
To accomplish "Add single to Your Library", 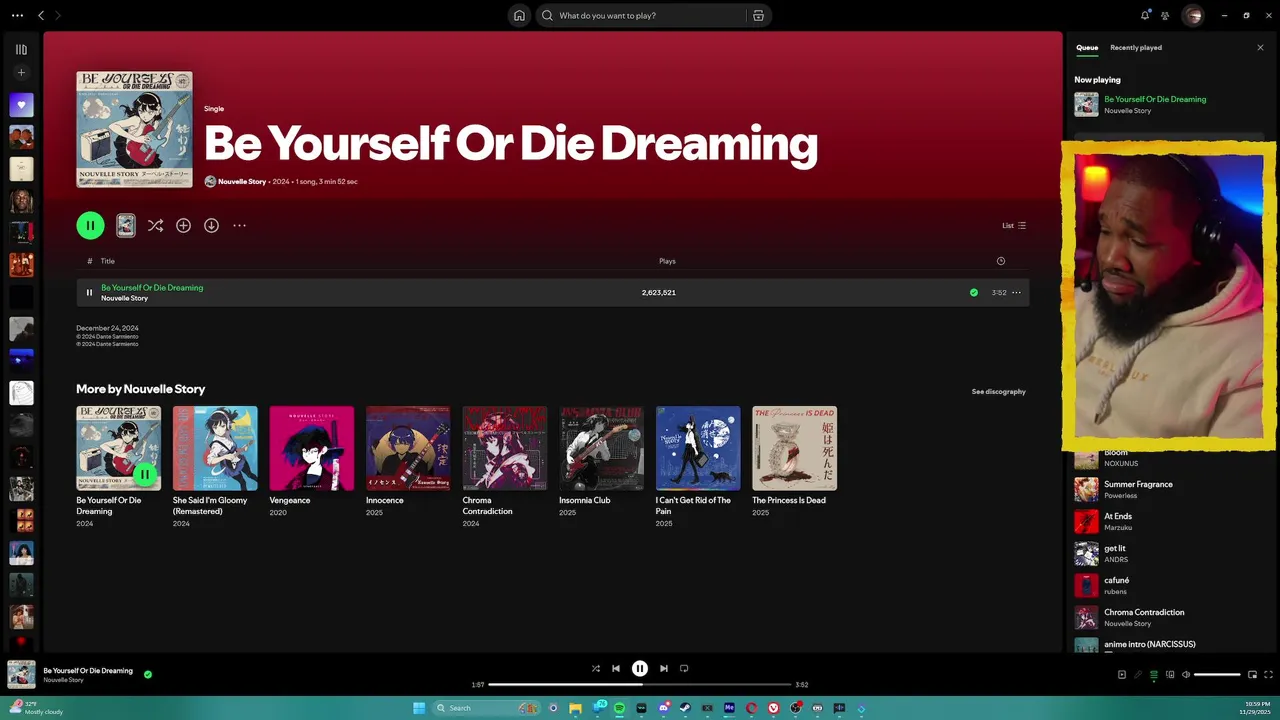I will pos(183,225).
